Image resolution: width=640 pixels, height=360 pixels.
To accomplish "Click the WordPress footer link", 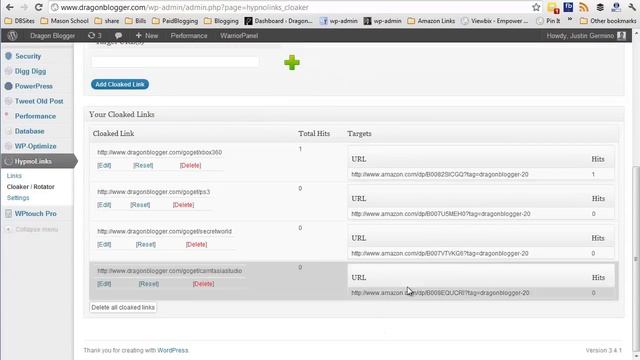I will click(173, 350).
